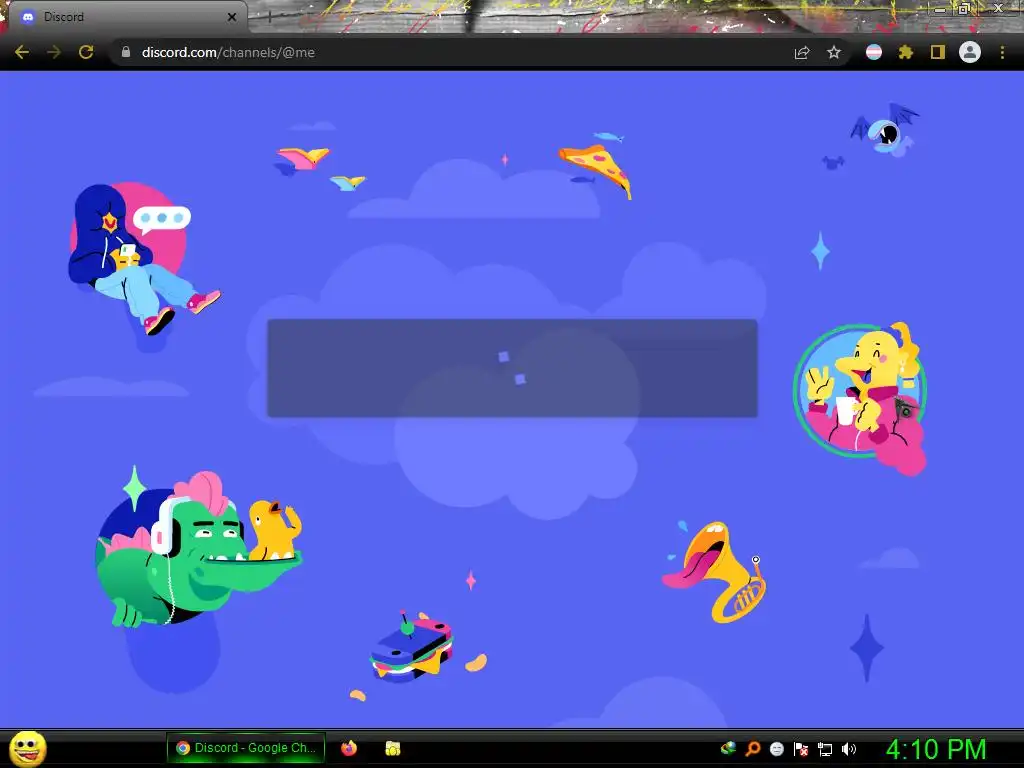Minimize the Chrome window
This screenshot has width=1024, height=768.
(x=940, y=8)
